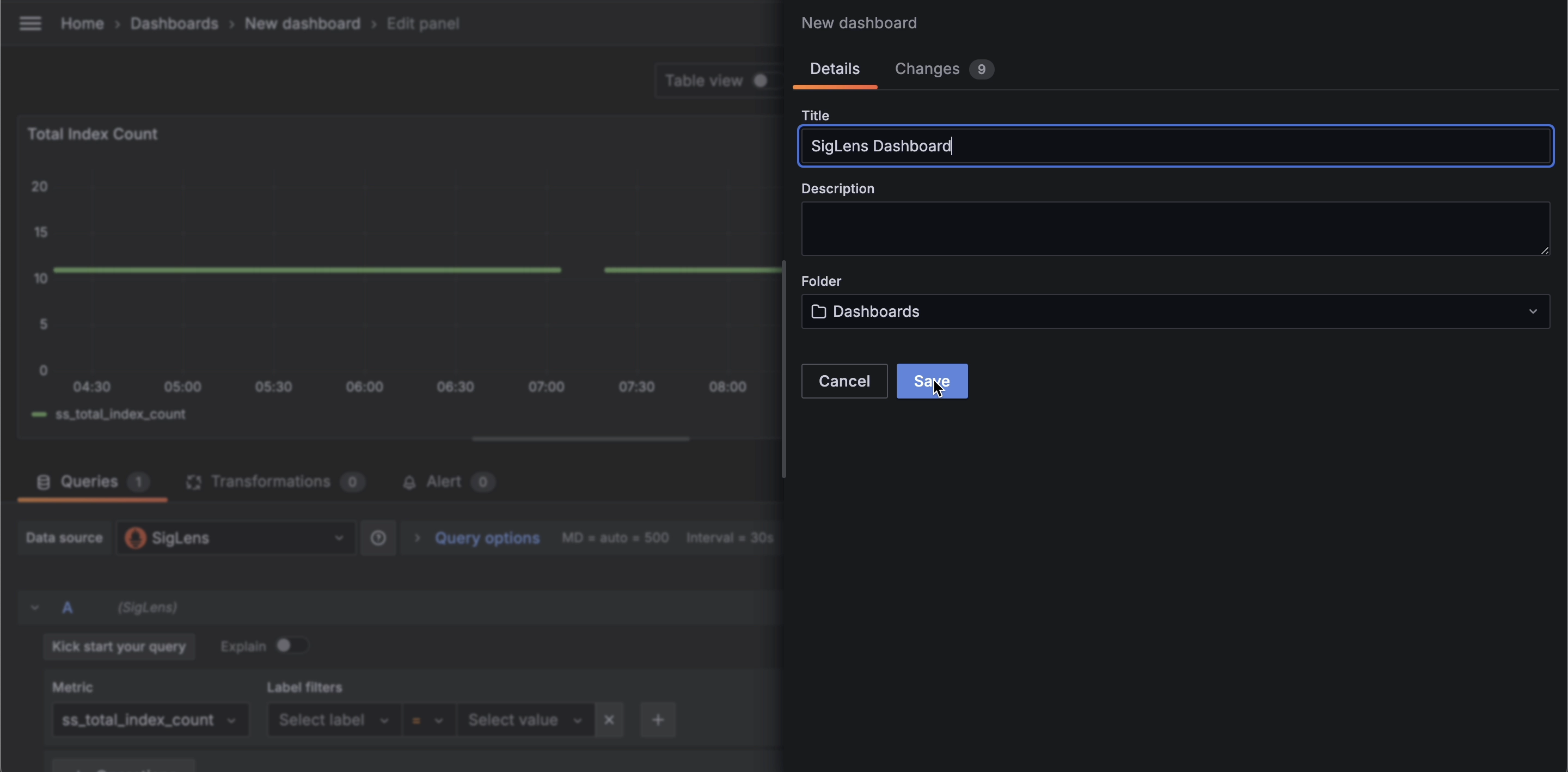Screen dimensions: 1568x772
Task: Click the Description text area
Action: (1175, 229)
